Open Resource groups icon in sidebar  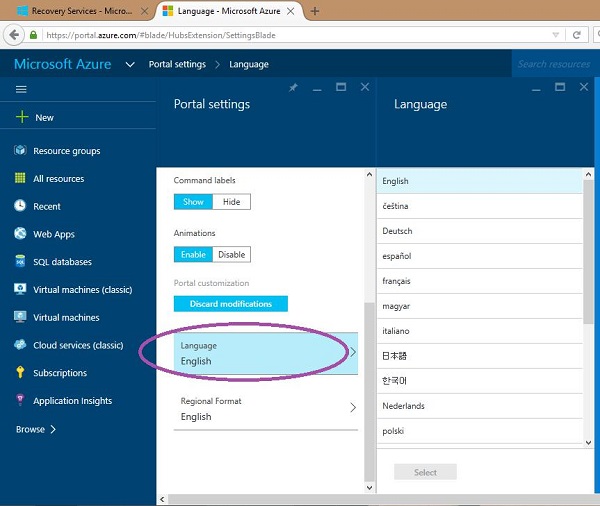pyautogui.click(x=20, y=151)
